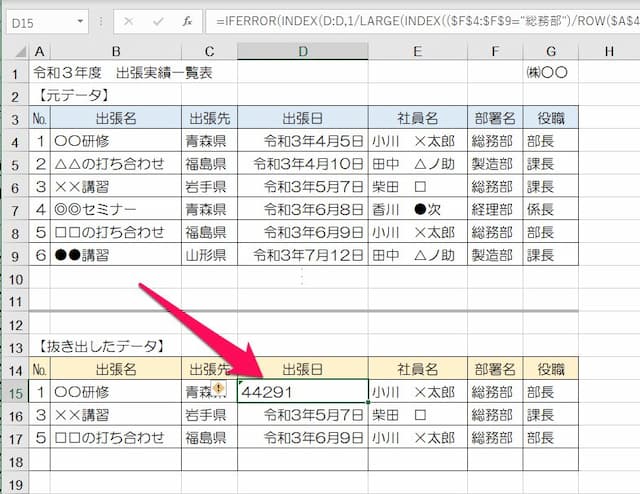Select column E header
This screenshot has height=494, width=640.
pyautogui.click(x=418, y=52)
